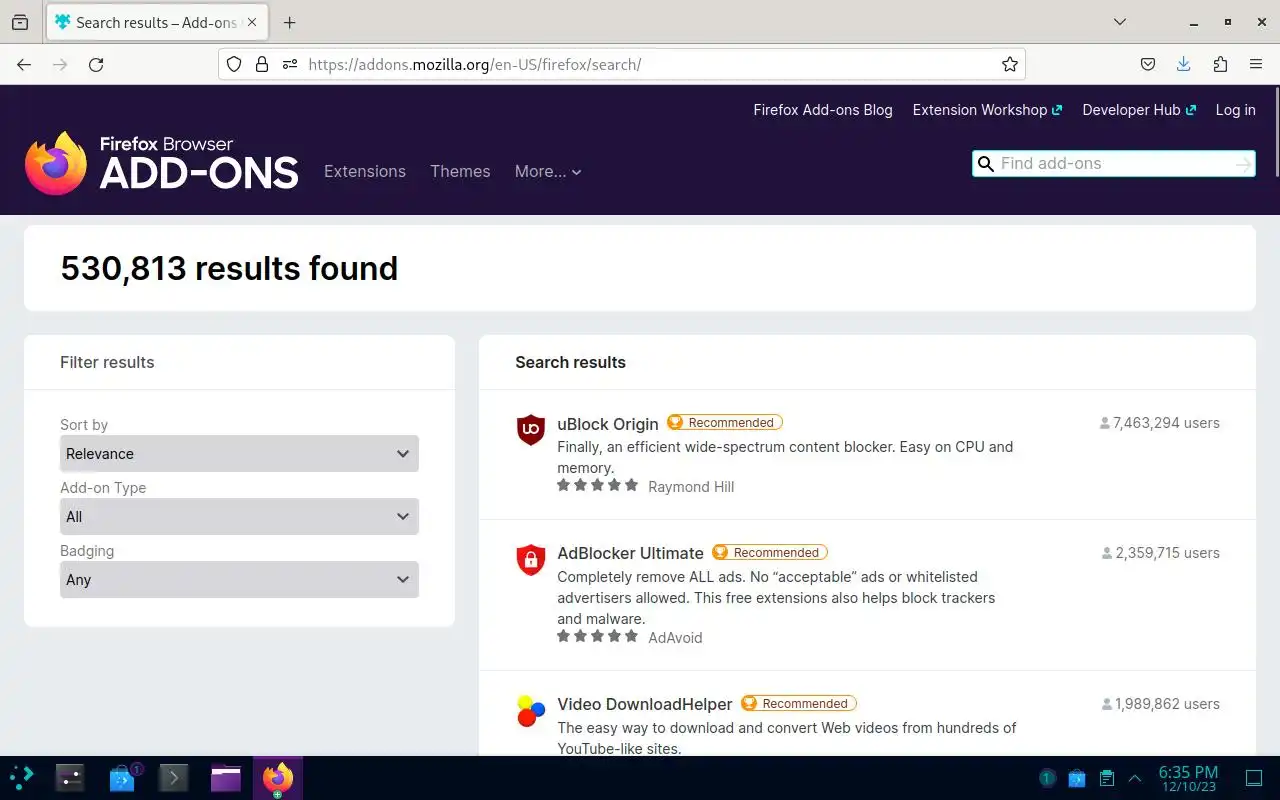Click the 7,463,294 users count
Image resolution: width=1280 pixels, height=800 pixels.
click(x=1160, y=423)
